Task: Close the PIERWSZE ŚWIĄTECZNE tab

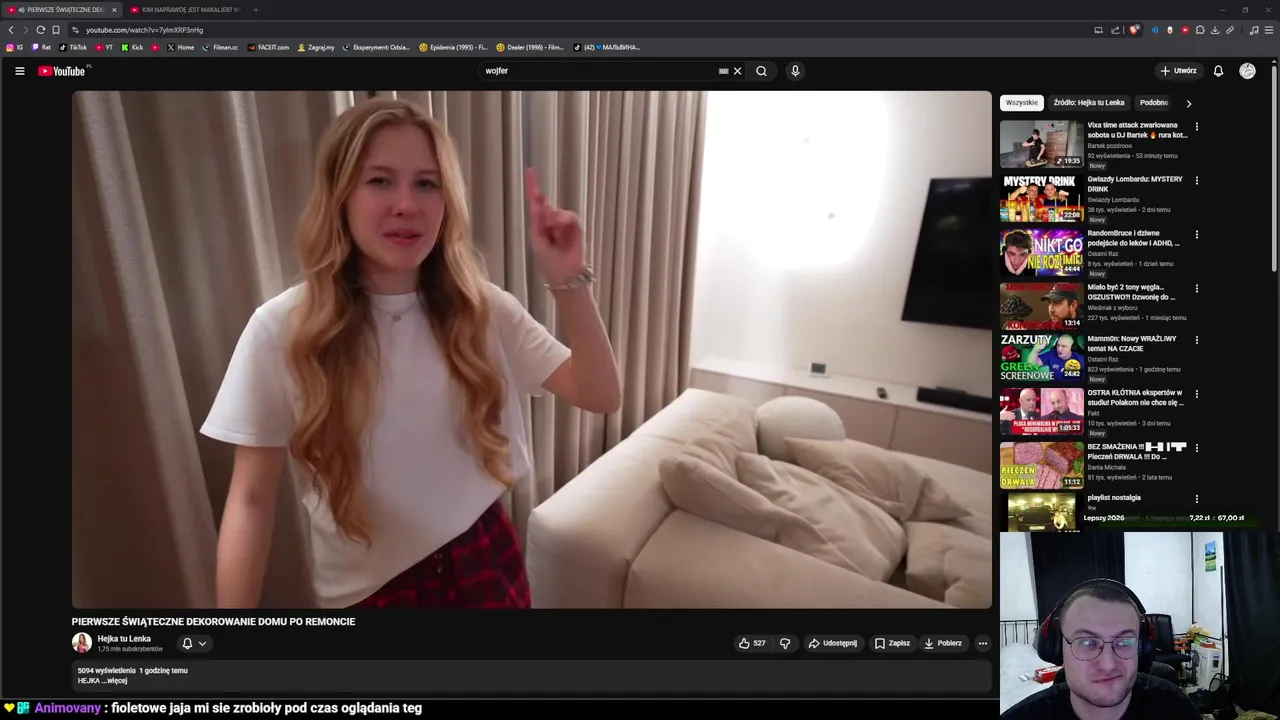Action: [114, 10]
